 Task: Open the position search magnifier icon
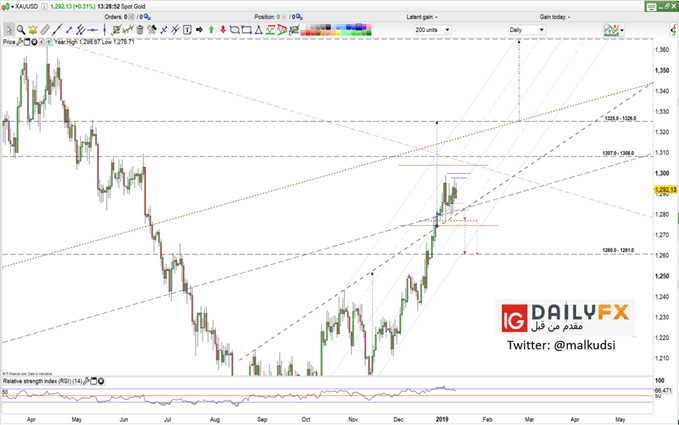click(x=299, y=17)
